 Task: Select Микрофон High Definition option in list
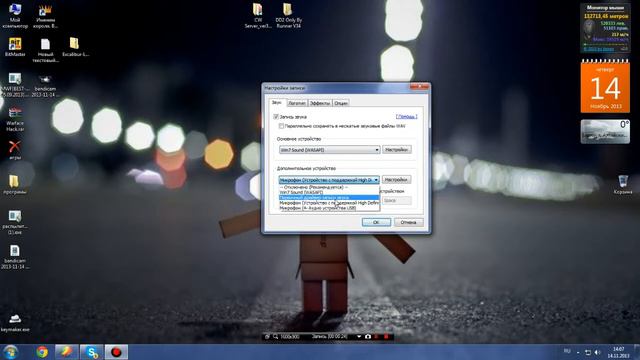pyautogui.click(x=329, y=203)
